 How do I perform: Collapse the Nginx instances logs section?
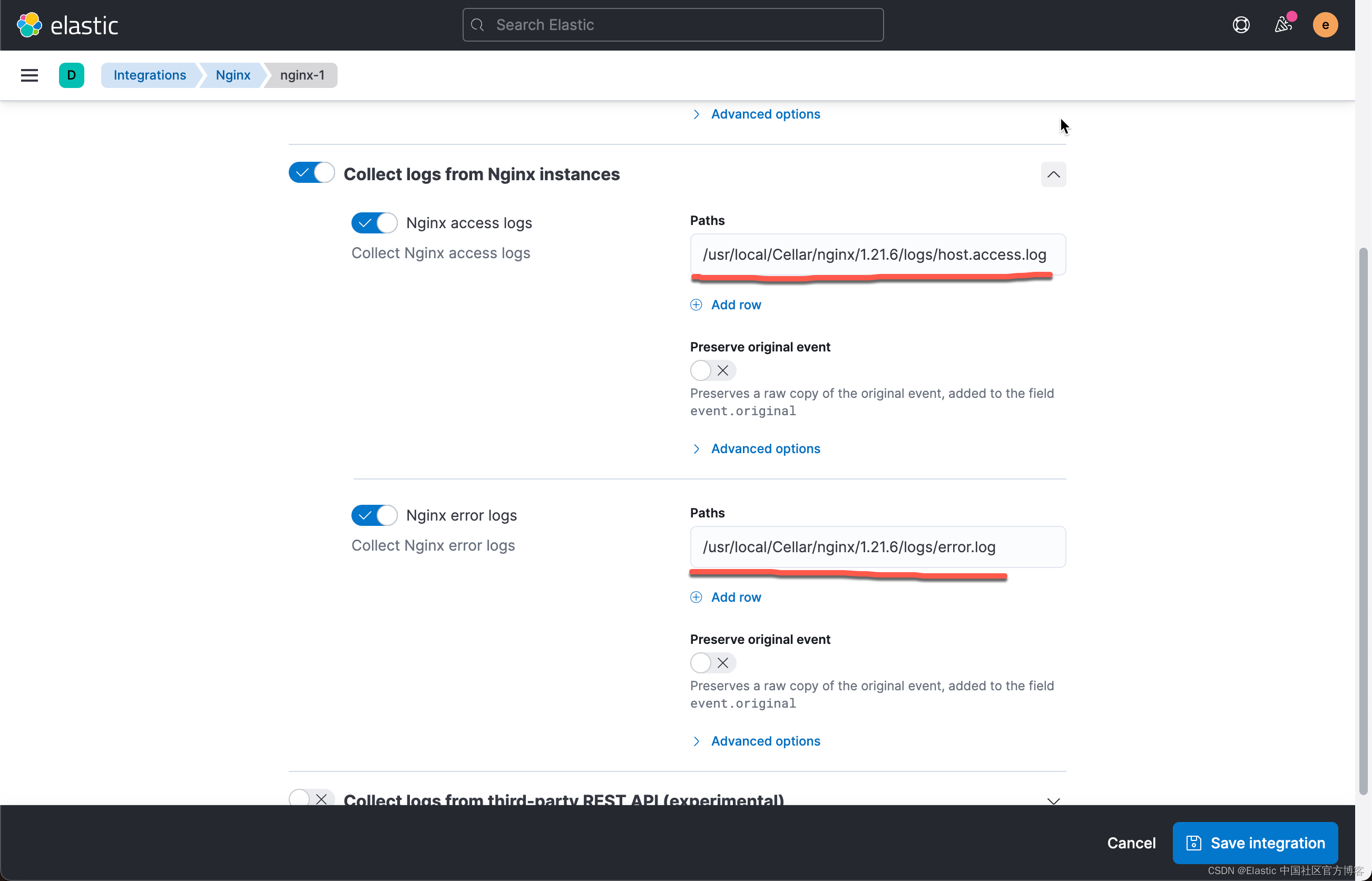[1053, 174]
